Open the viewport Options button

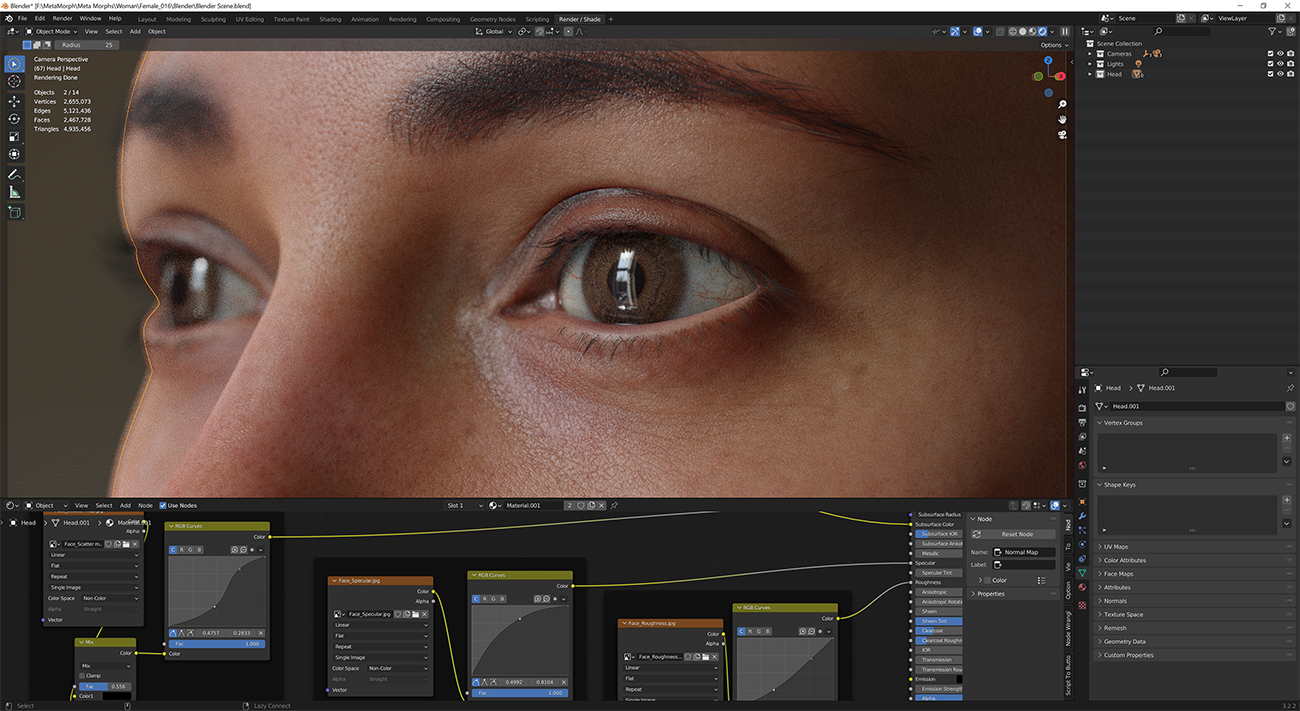point(1052,45)
